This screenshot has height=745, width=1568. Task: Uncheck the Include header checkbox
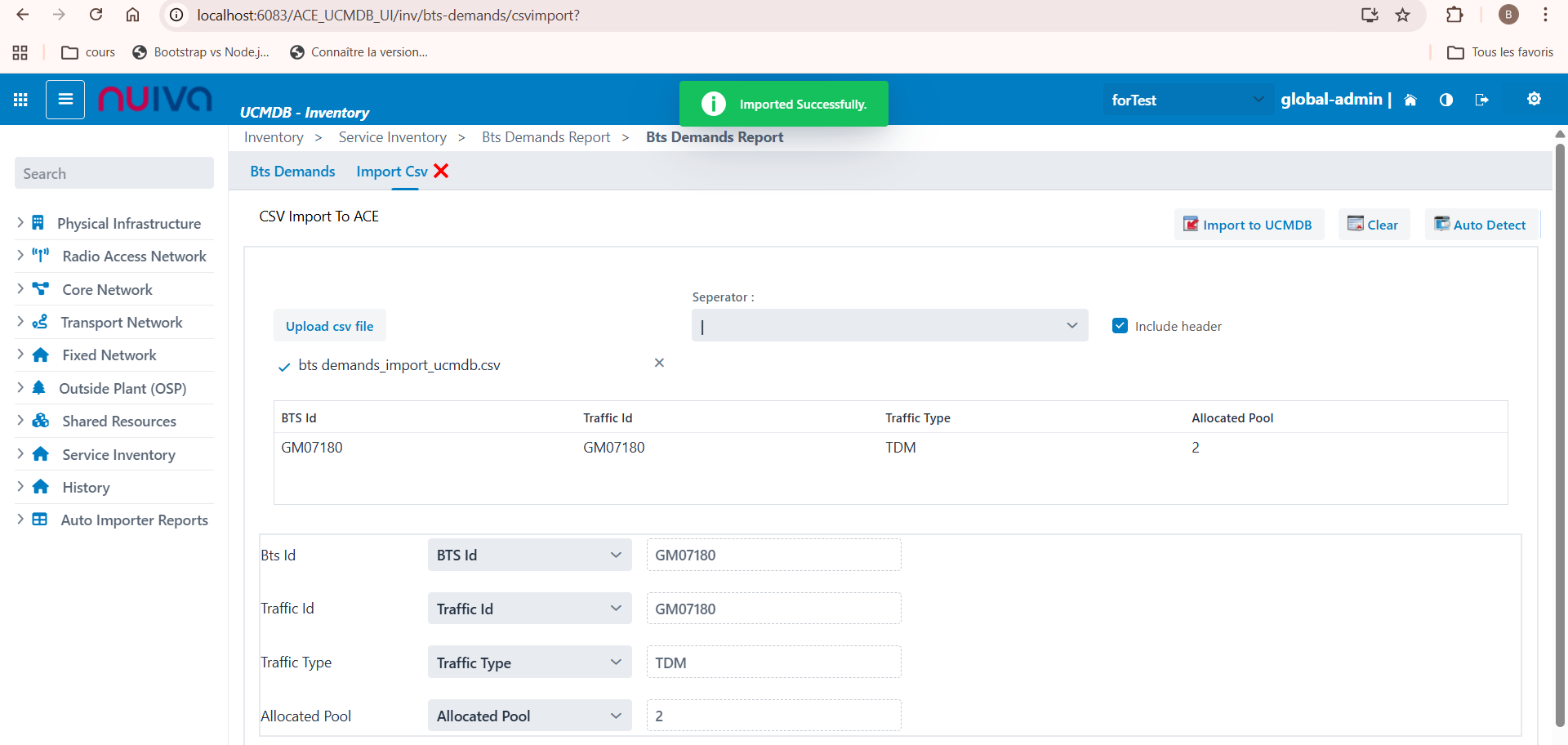[x=1120, y=326]
